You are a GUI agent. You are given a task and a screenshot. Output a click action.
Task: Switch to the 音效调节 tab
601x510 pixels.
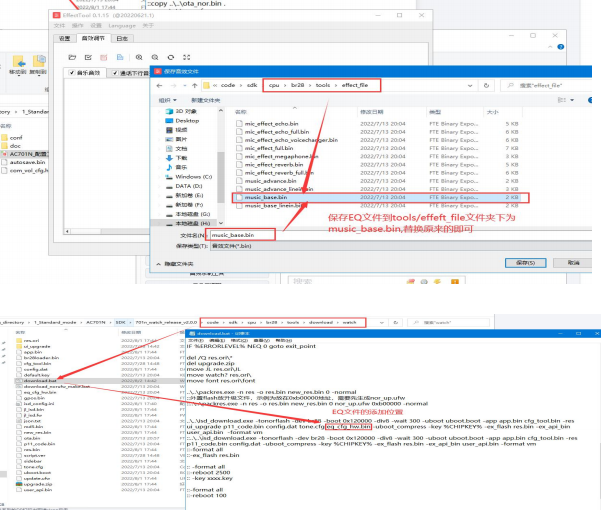94,38
